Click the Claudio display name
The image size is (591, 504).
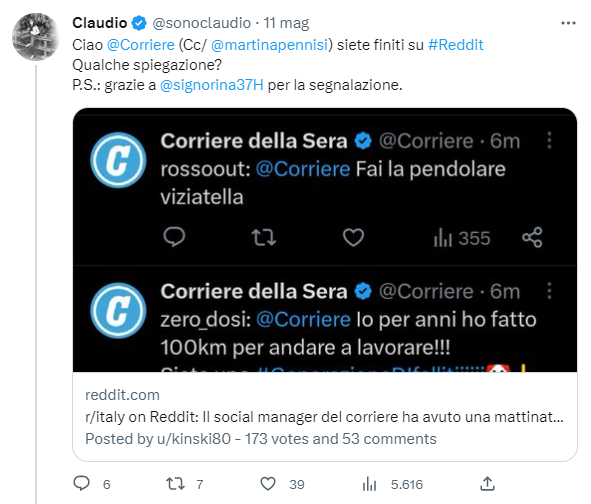point(100,23)
